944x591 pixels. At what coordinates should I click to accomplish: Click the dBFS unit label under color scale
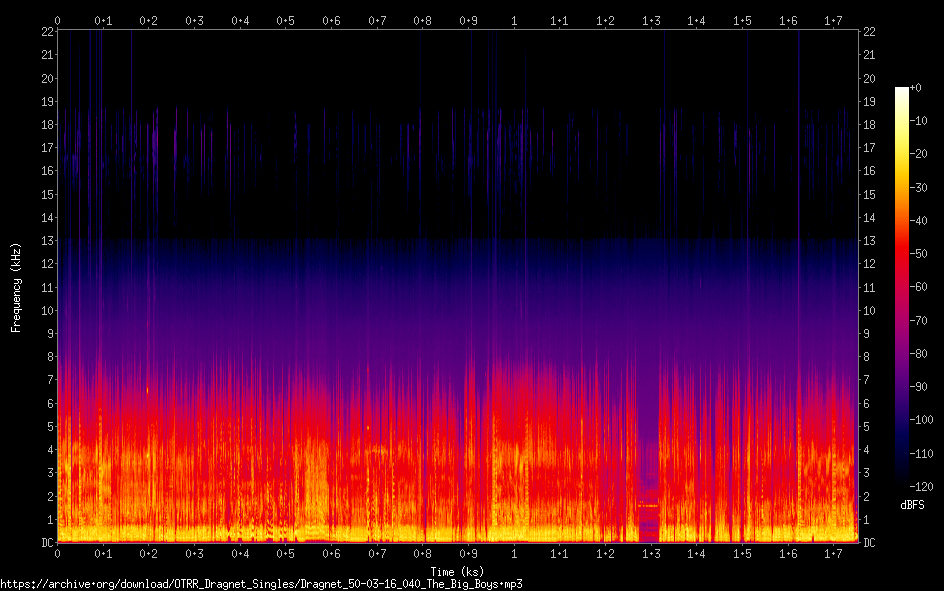911,506
